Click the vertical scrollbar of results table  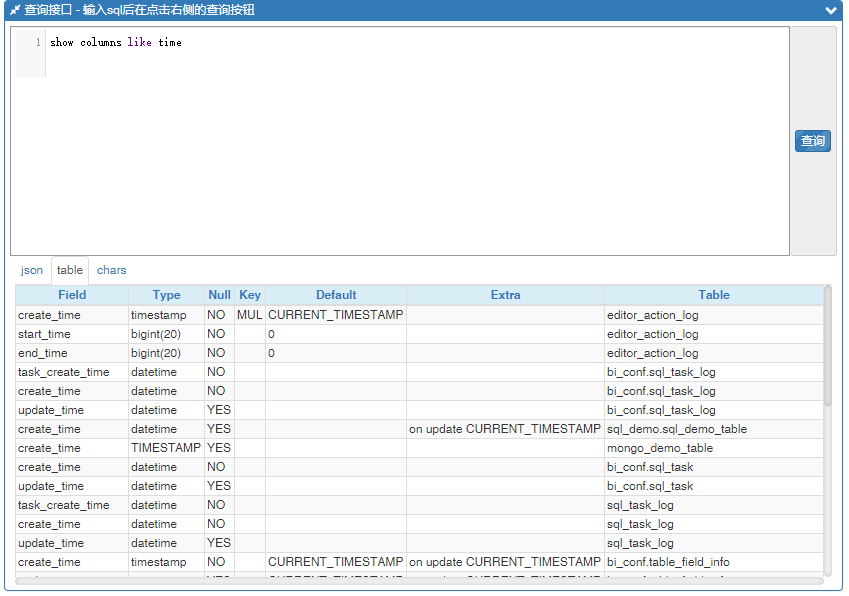827,345
